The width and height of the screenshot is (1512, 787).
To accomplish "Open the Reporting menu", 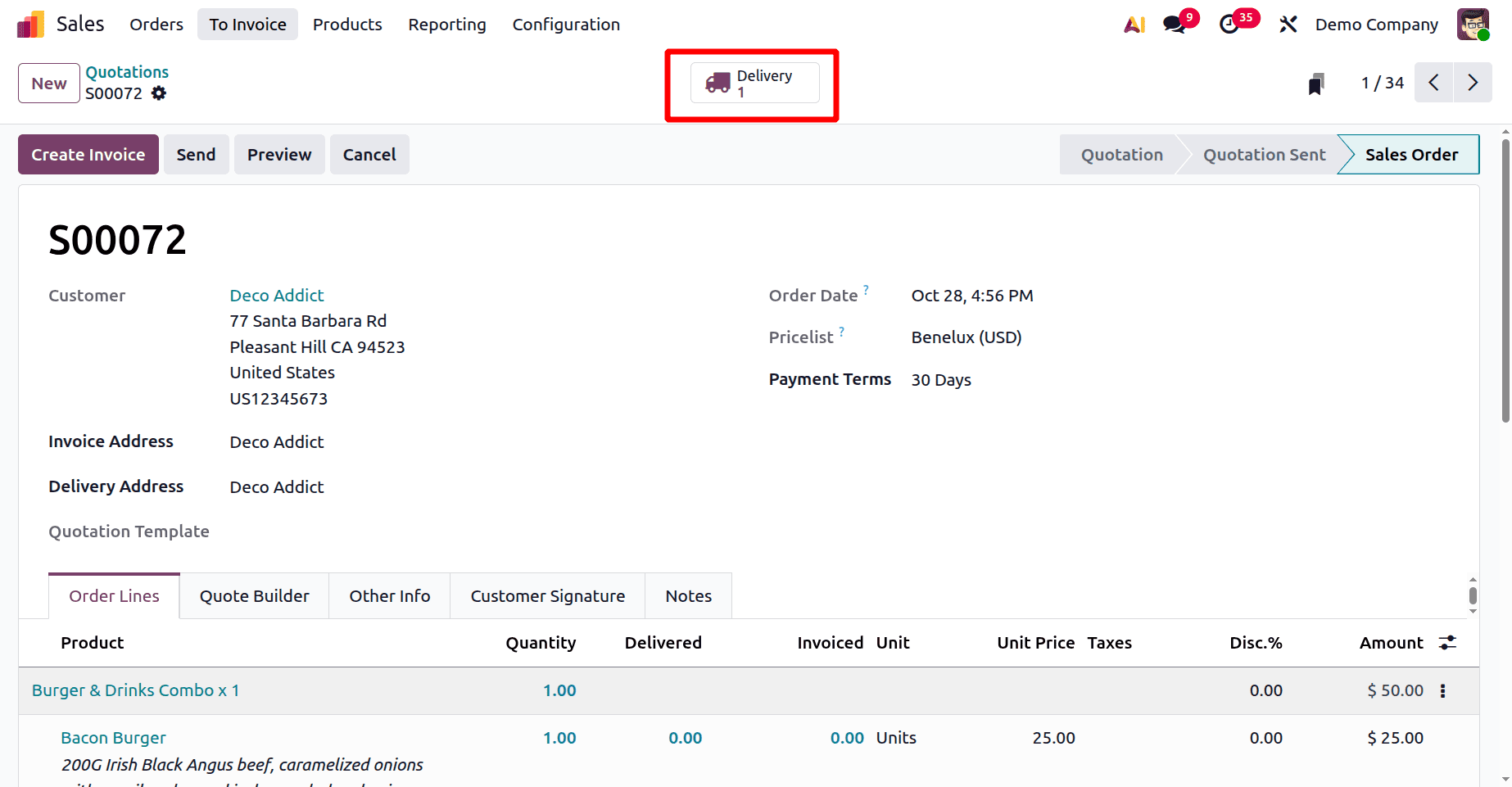I will pos(446,24).
